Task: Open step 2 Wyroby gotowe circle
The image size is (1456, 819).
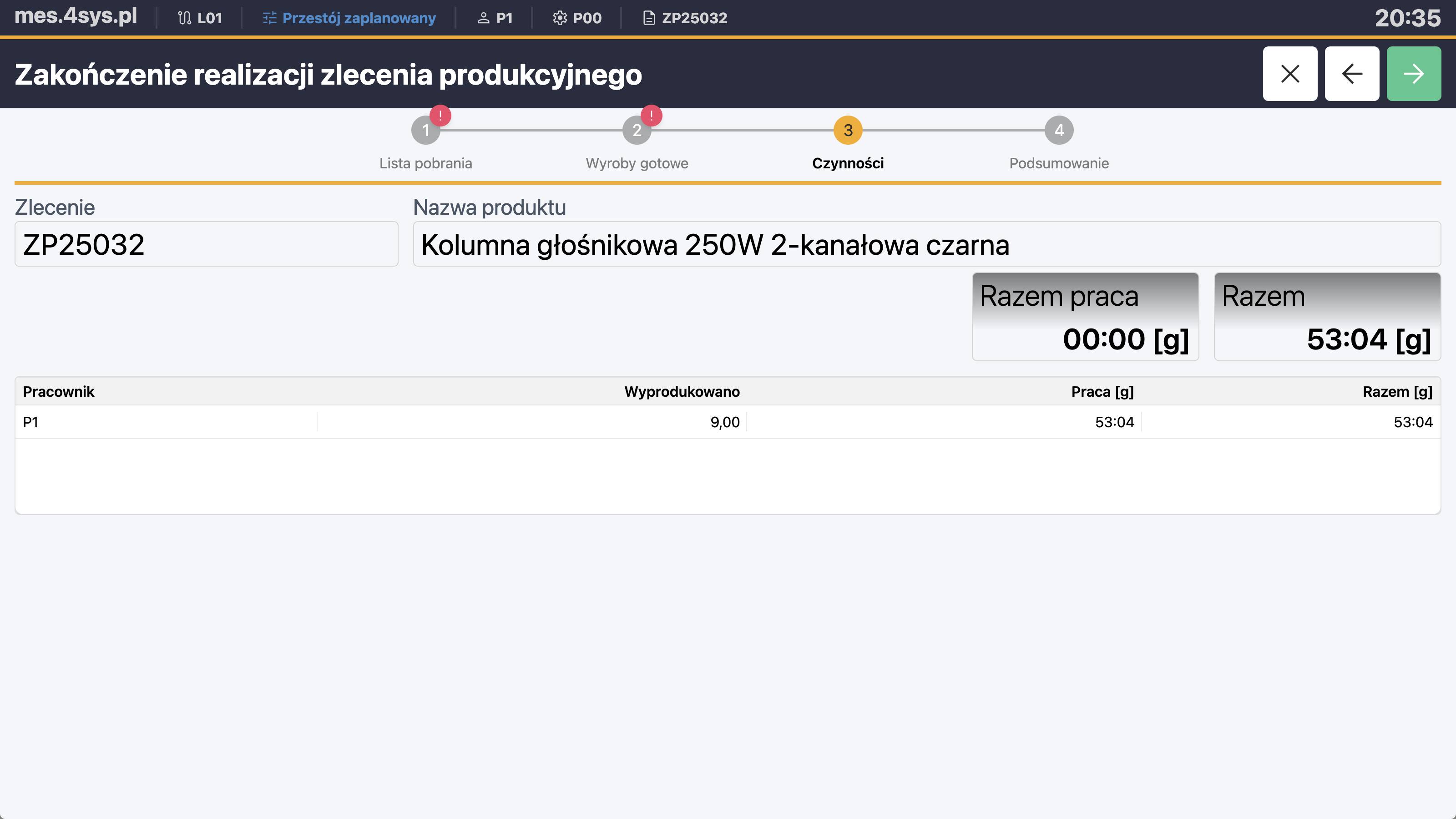Action: click(637, 129)
